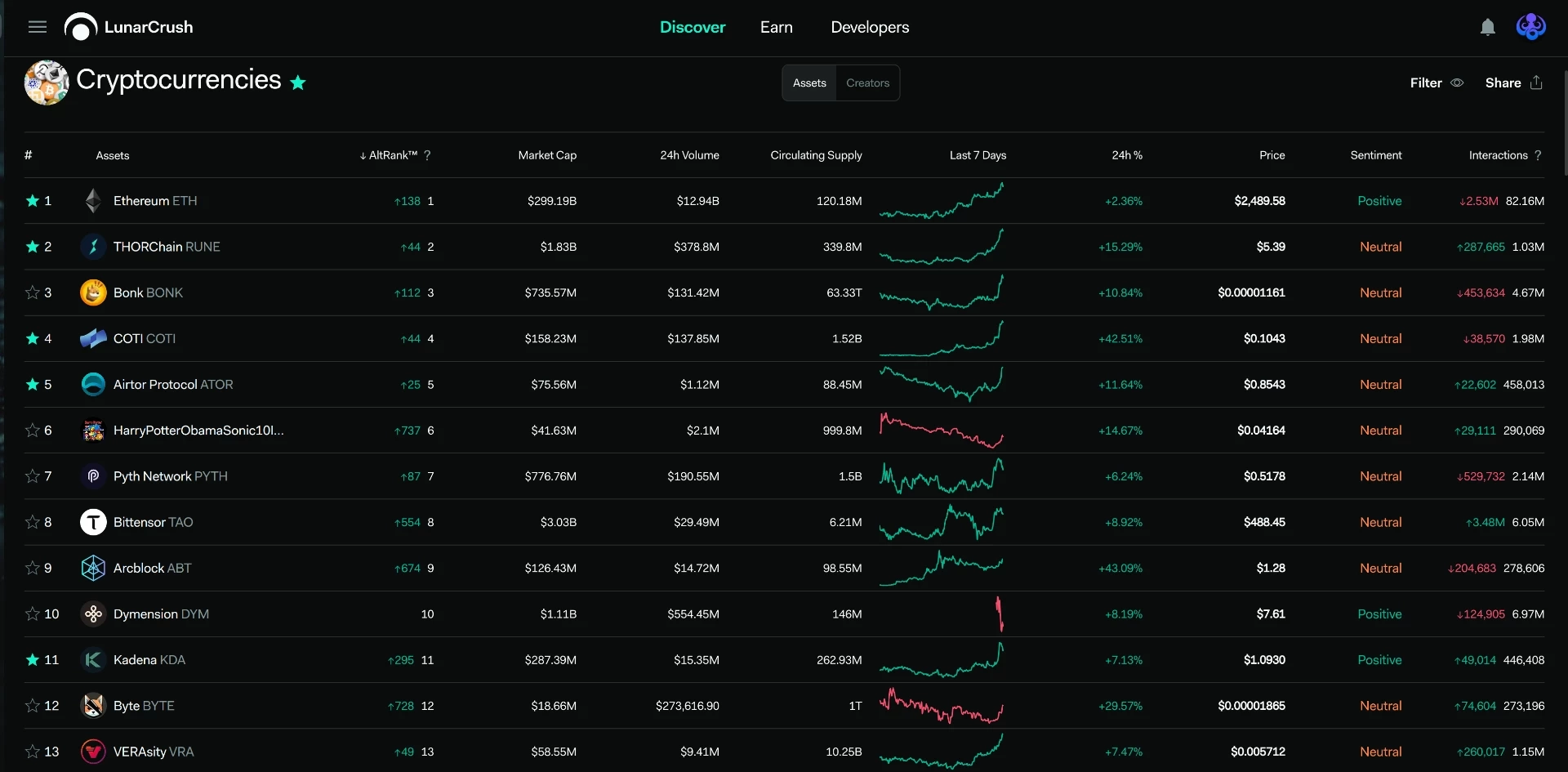Click the AltRank help question mark
1568x772 pixels.
coord(427,155)
